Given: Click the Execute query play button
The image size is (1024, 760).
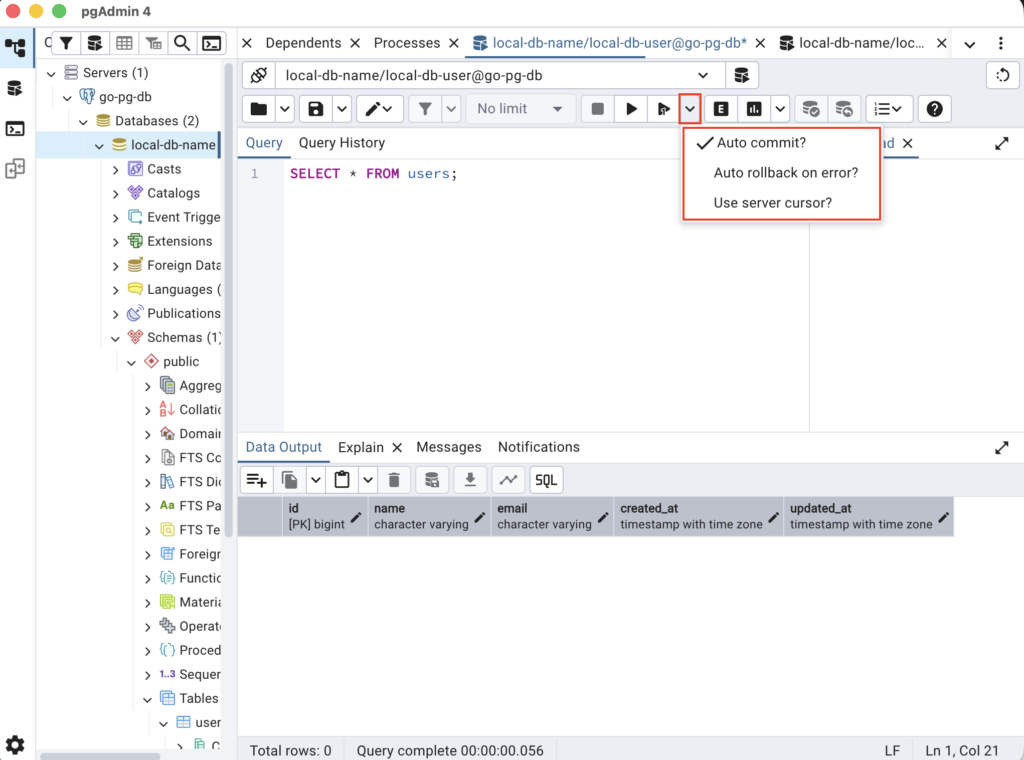Looking at the screenshot, I should (x=631, y=109).
